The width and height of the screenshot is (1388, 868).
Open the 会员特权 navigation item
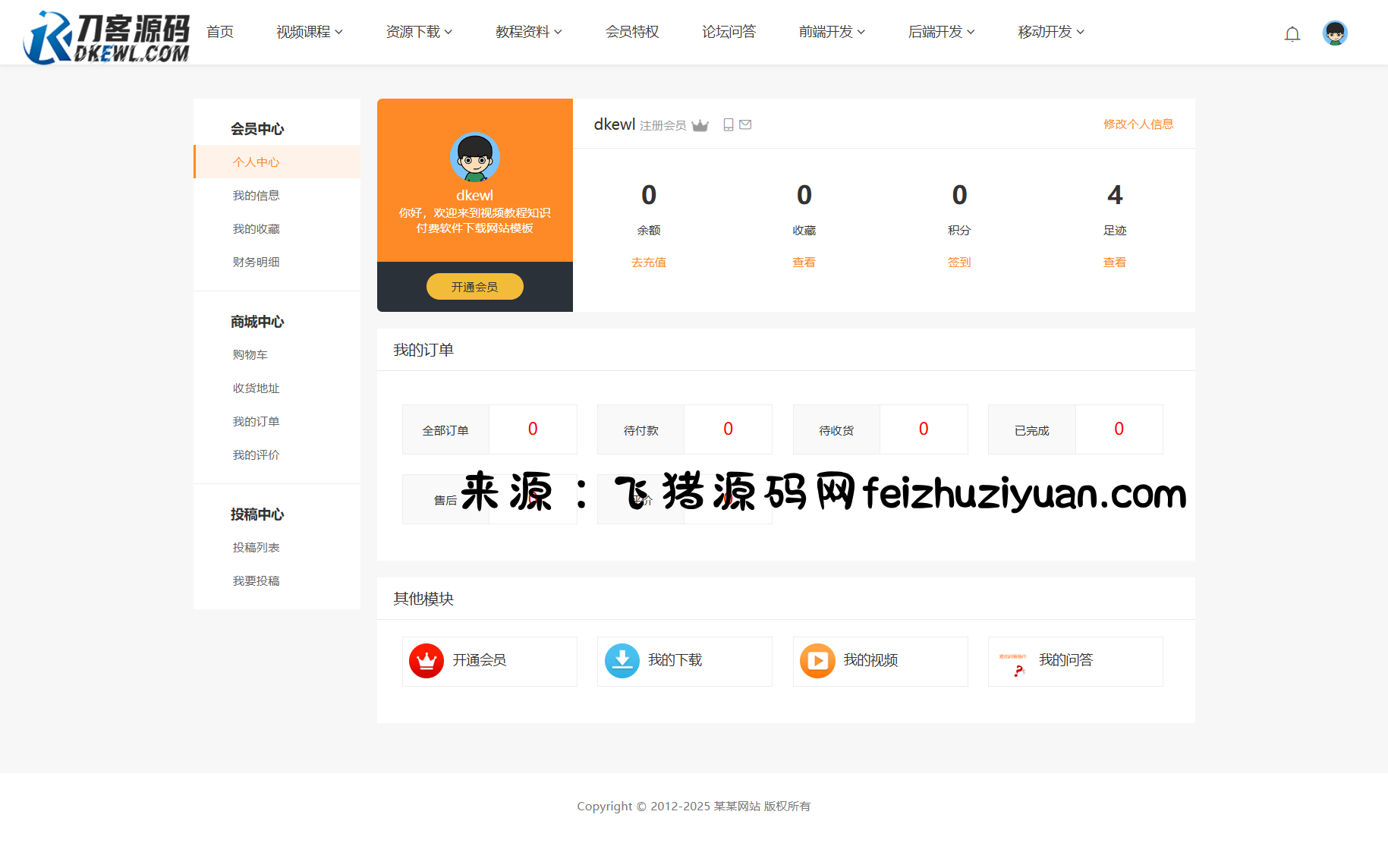click(x=631, y=32)
